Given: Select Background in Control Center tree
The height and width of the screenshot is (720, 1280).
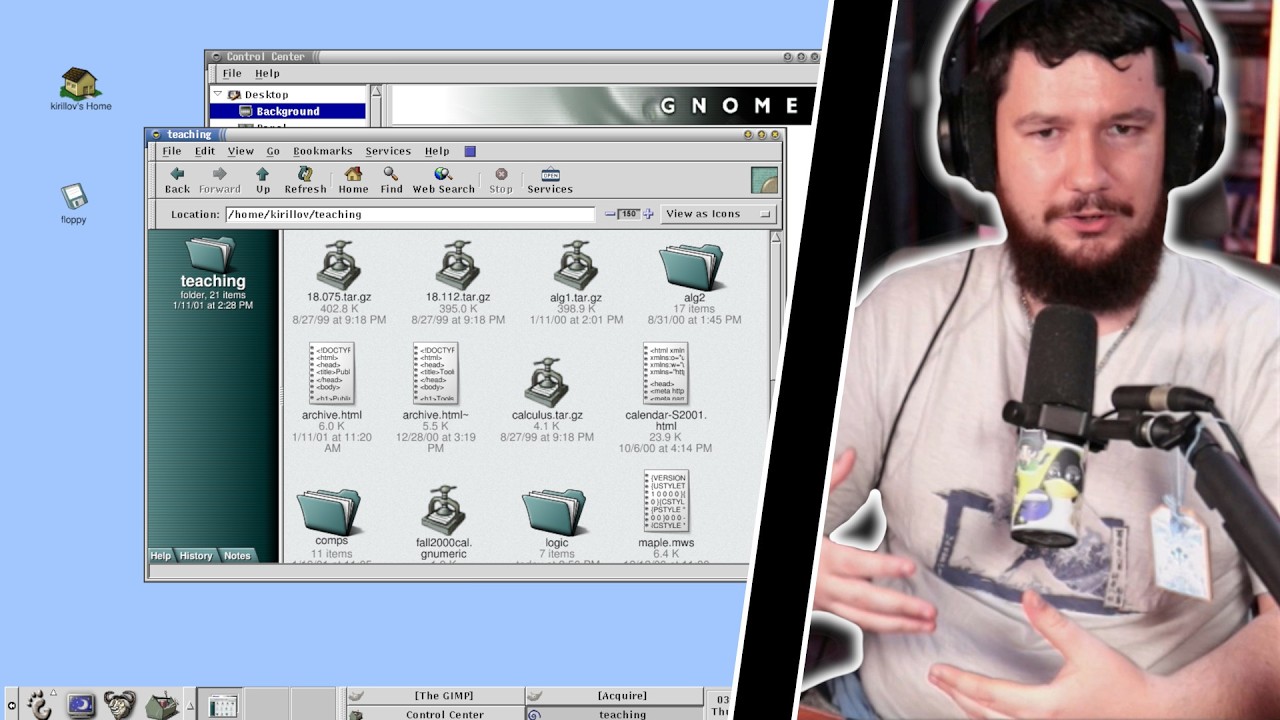Looking at the screenshot, I should [288, 111].
